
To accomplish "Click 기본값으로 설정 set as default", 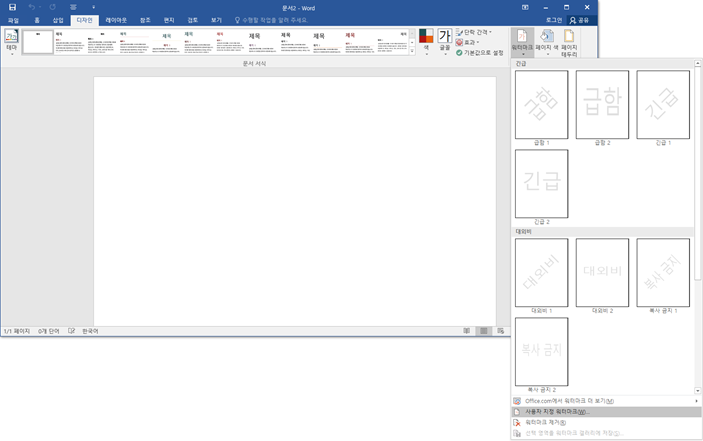I will click(x=480, y=53).
